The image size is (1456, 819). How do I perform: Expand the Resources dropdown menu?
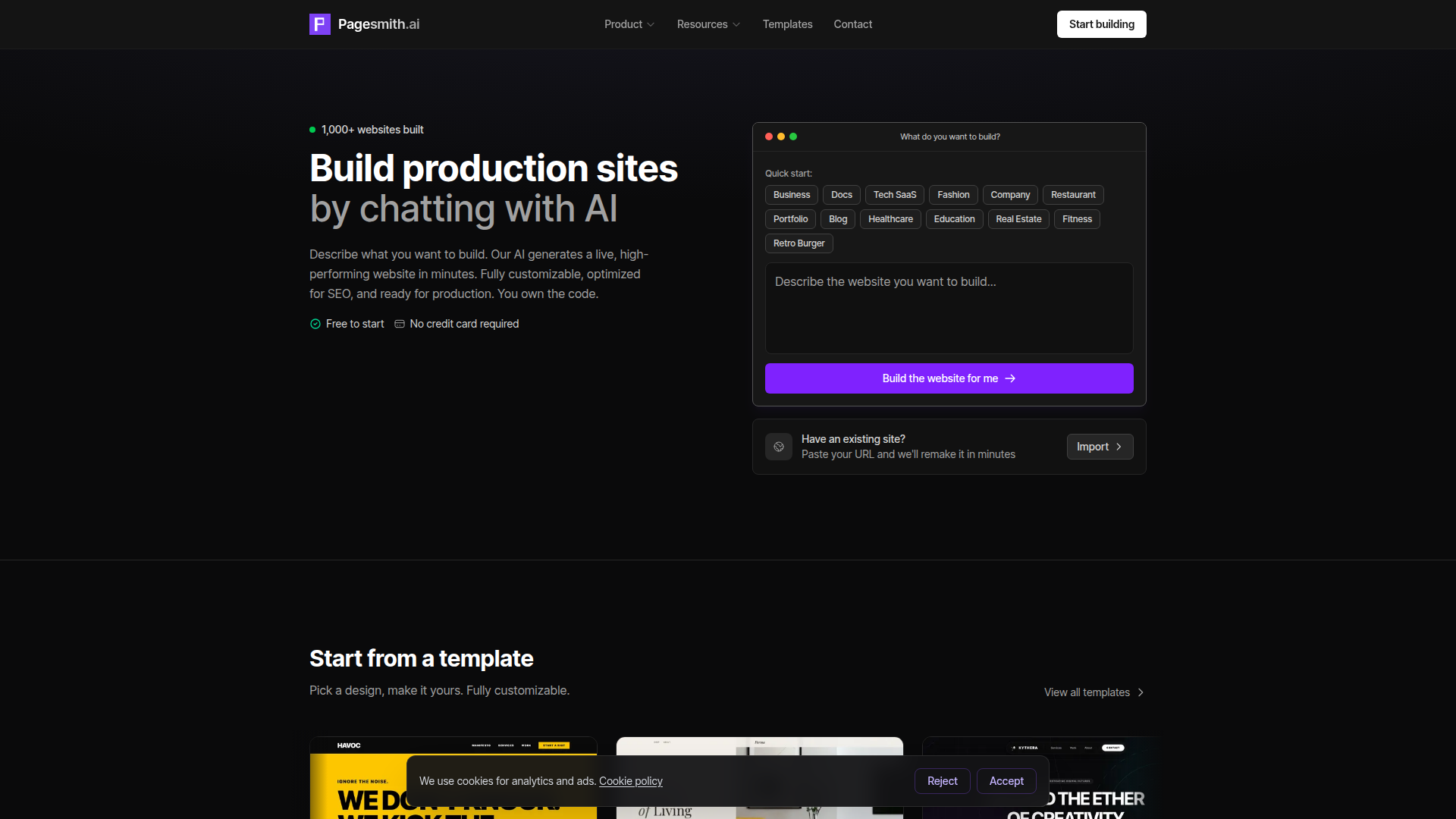pos(708,24)
